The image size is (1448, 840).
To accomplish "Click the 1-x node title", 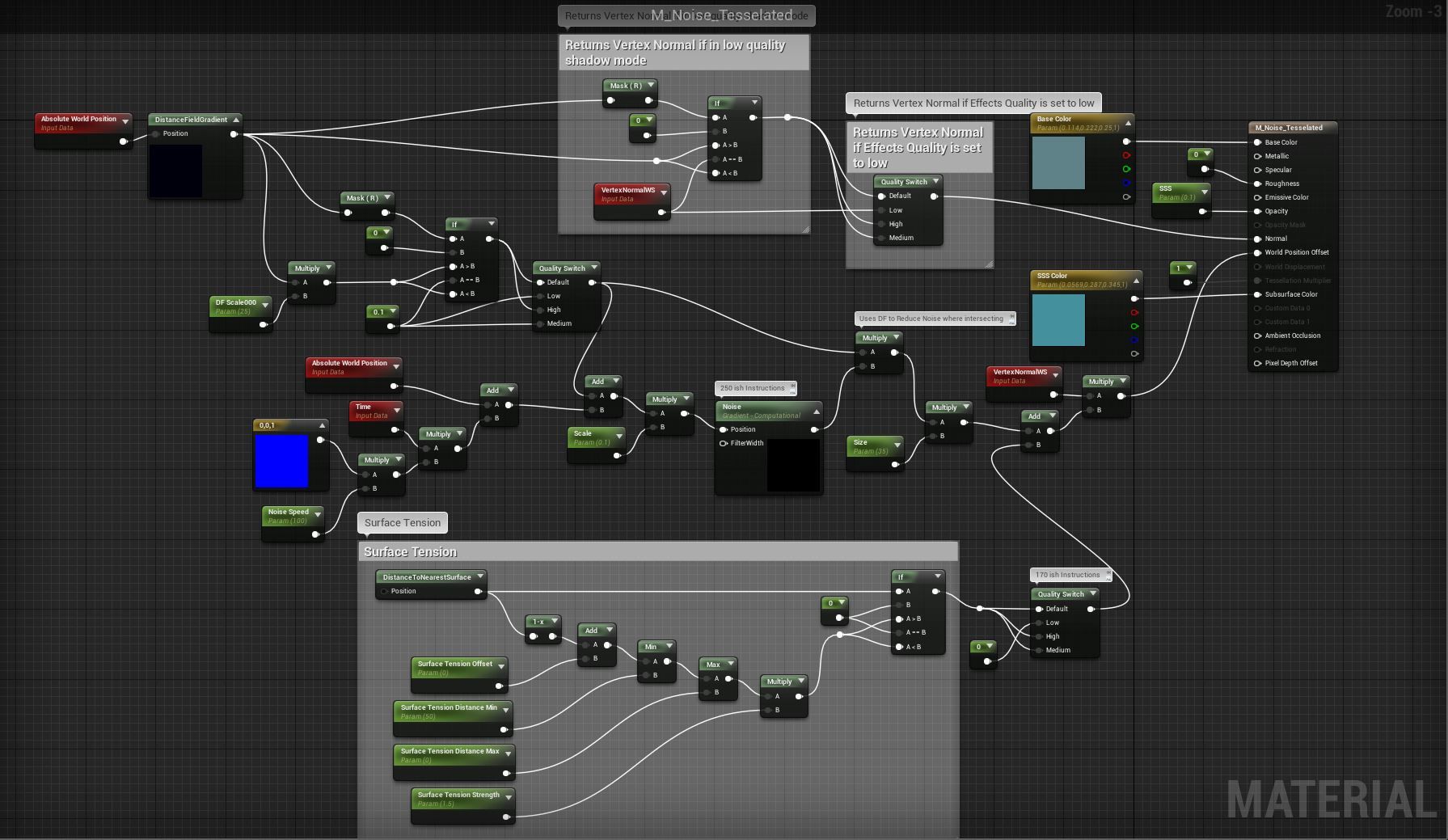I will (538, 622).
